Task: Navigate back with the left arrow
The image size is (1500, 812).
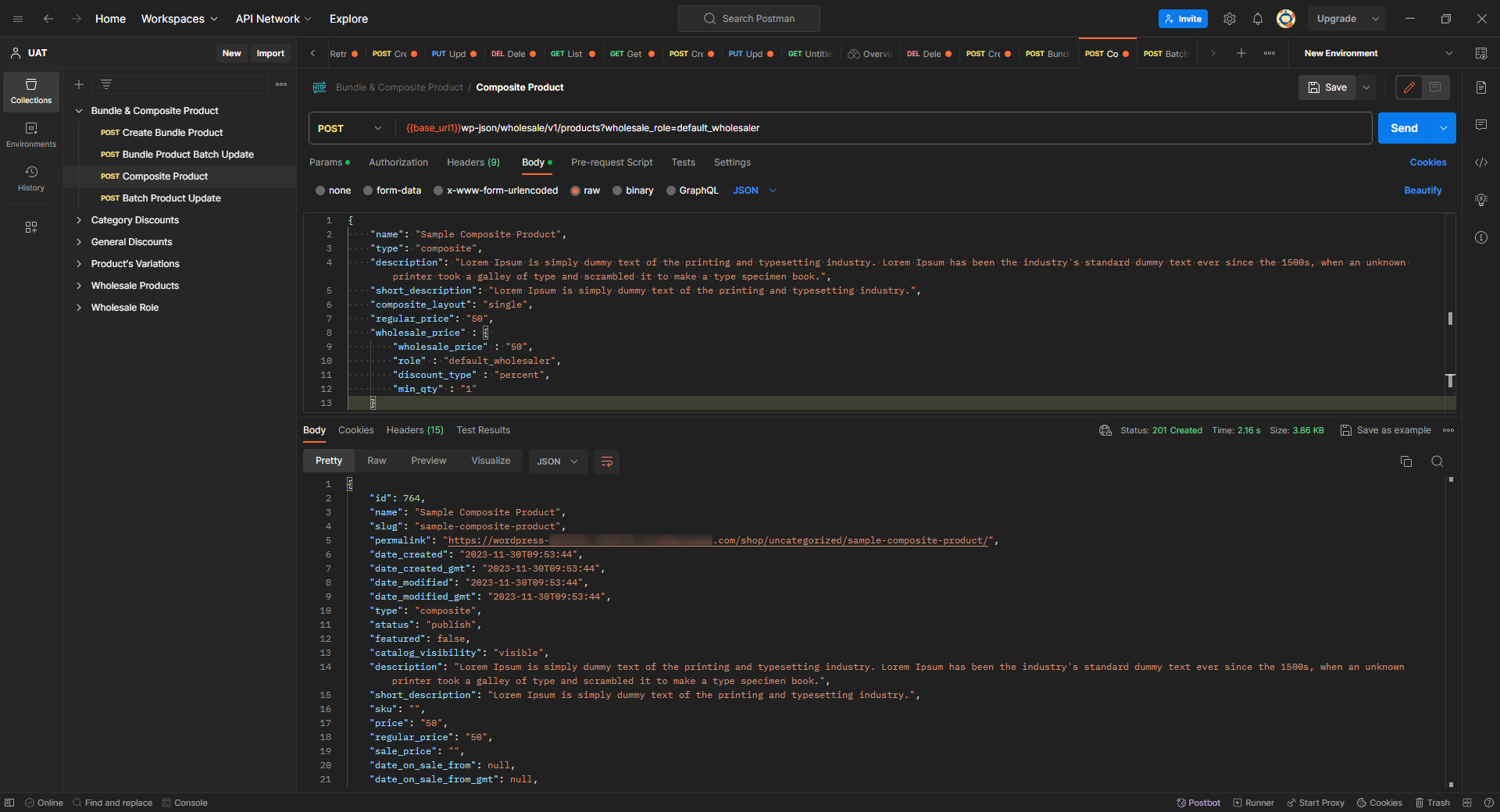Action: click(48, 19)
